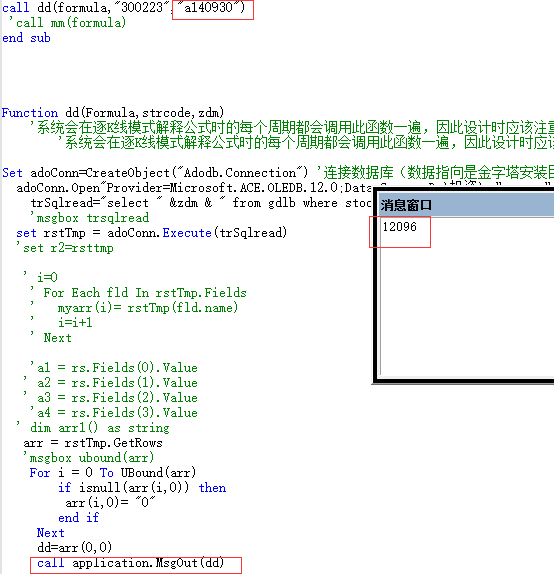Click the 'myarr(i)= rstTmp(fld.name)' comment

coord(134,308)
